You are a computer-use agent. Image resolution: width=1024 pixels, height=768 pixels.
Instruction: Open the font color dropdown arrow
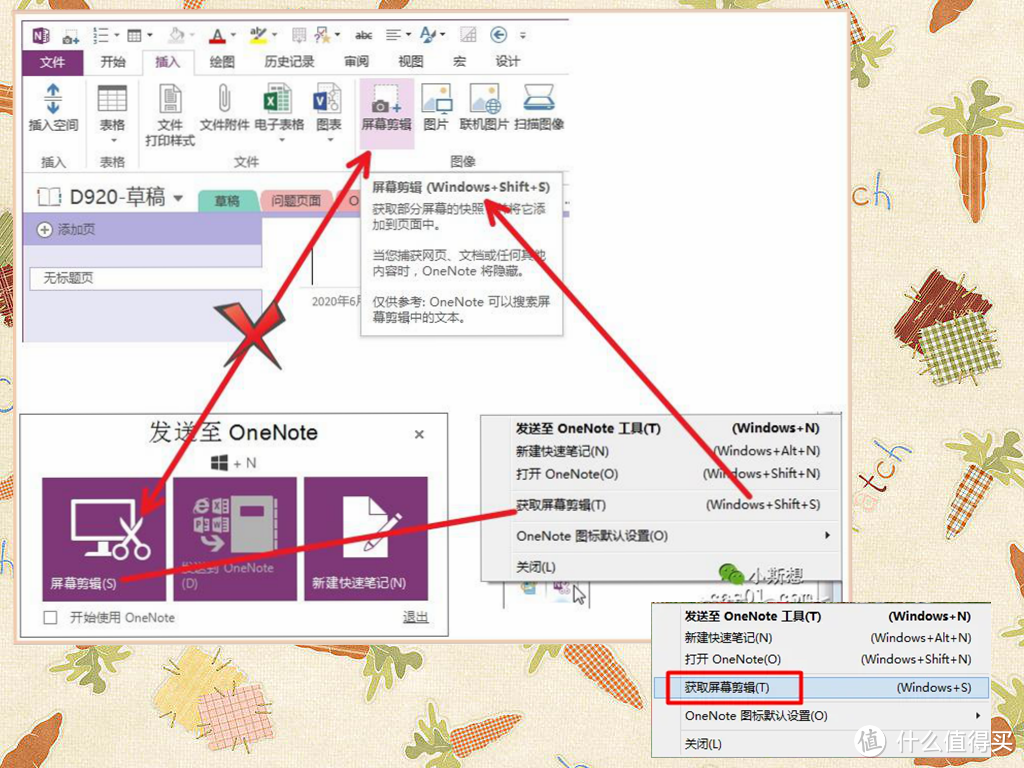coord(233,35)
